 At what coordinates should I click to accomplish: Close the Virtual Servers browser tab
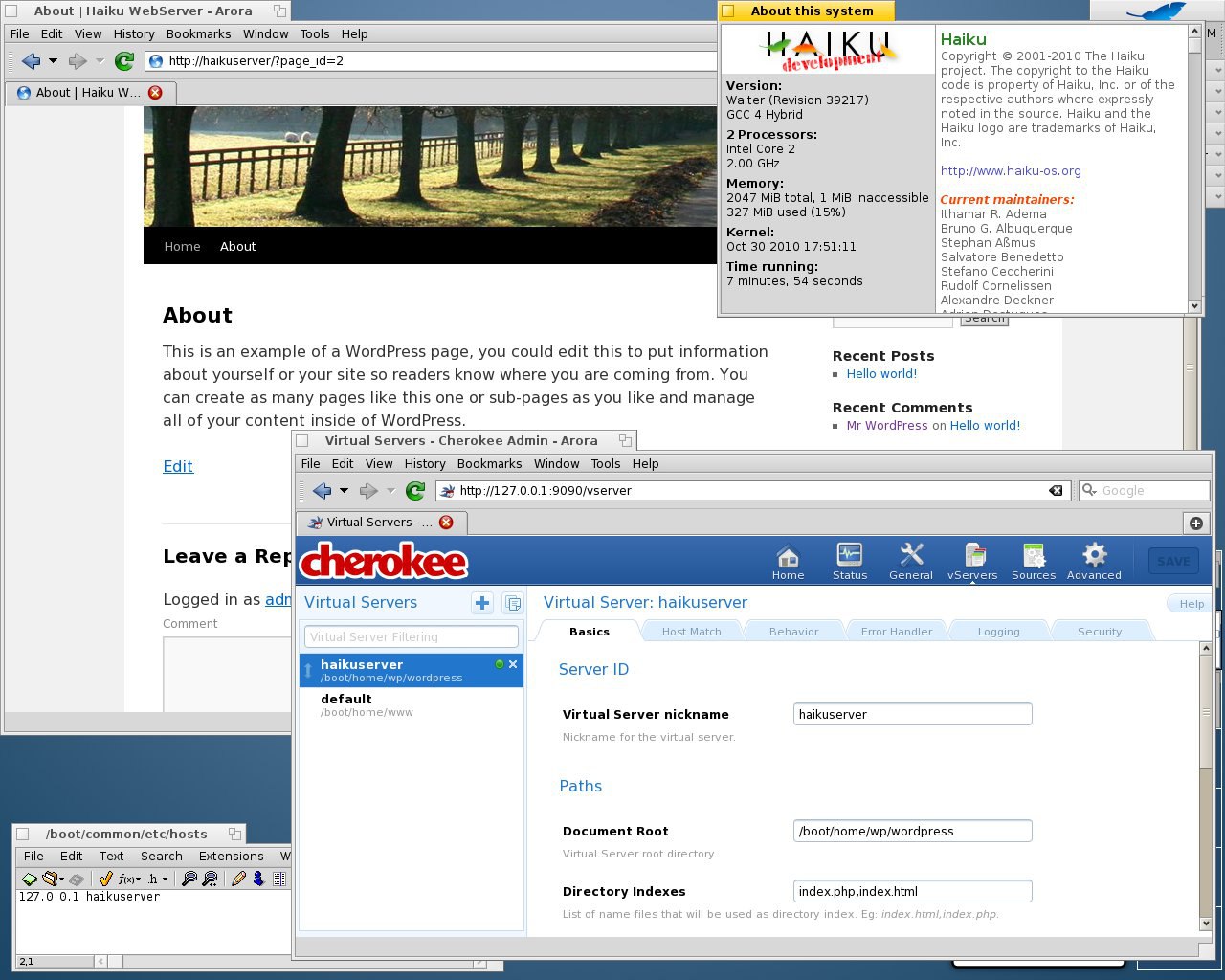pyautogui.click(x=446, y=523)
